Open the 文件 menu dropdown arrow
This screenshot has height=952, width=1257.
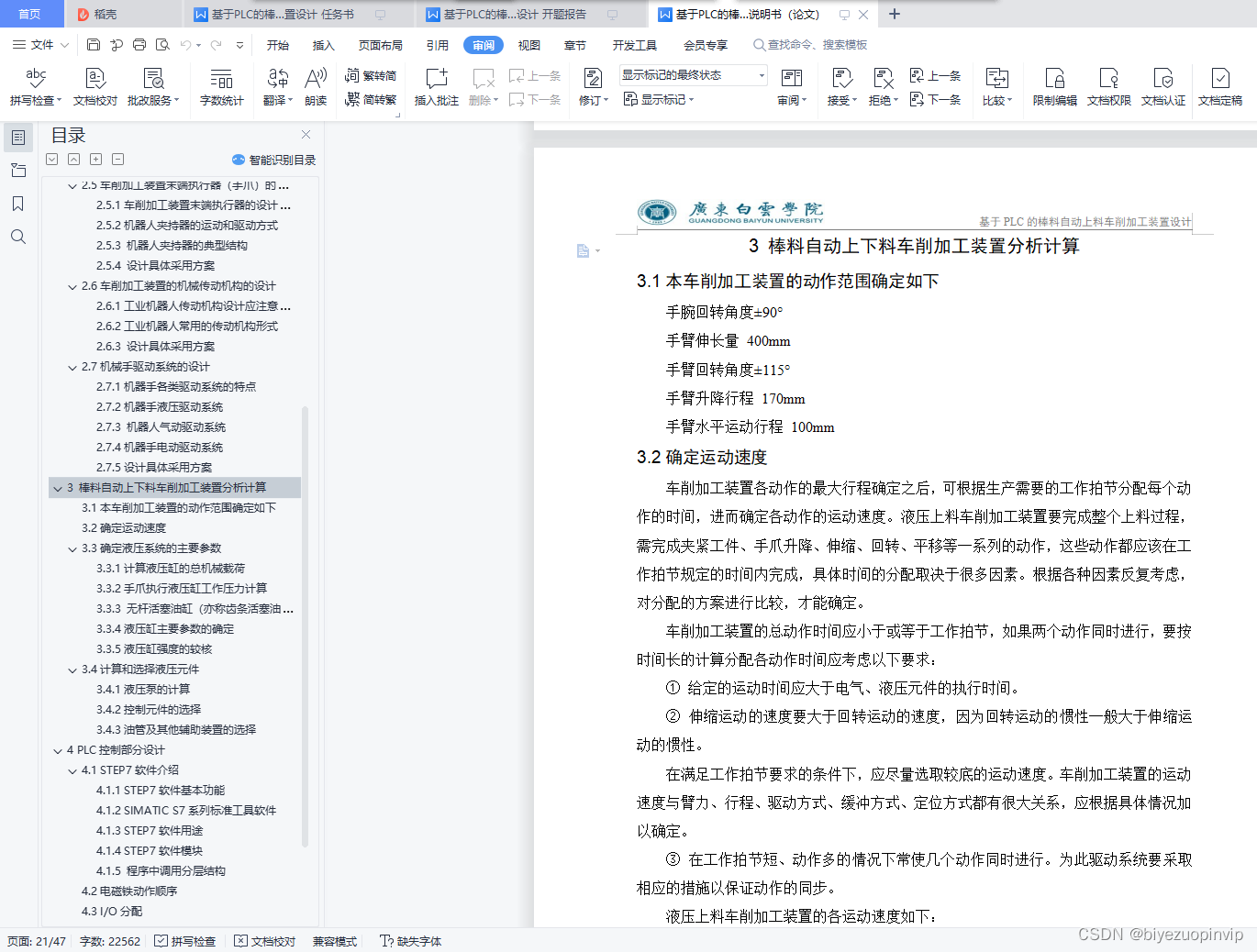pyautogui.click(x=64, y=45)
